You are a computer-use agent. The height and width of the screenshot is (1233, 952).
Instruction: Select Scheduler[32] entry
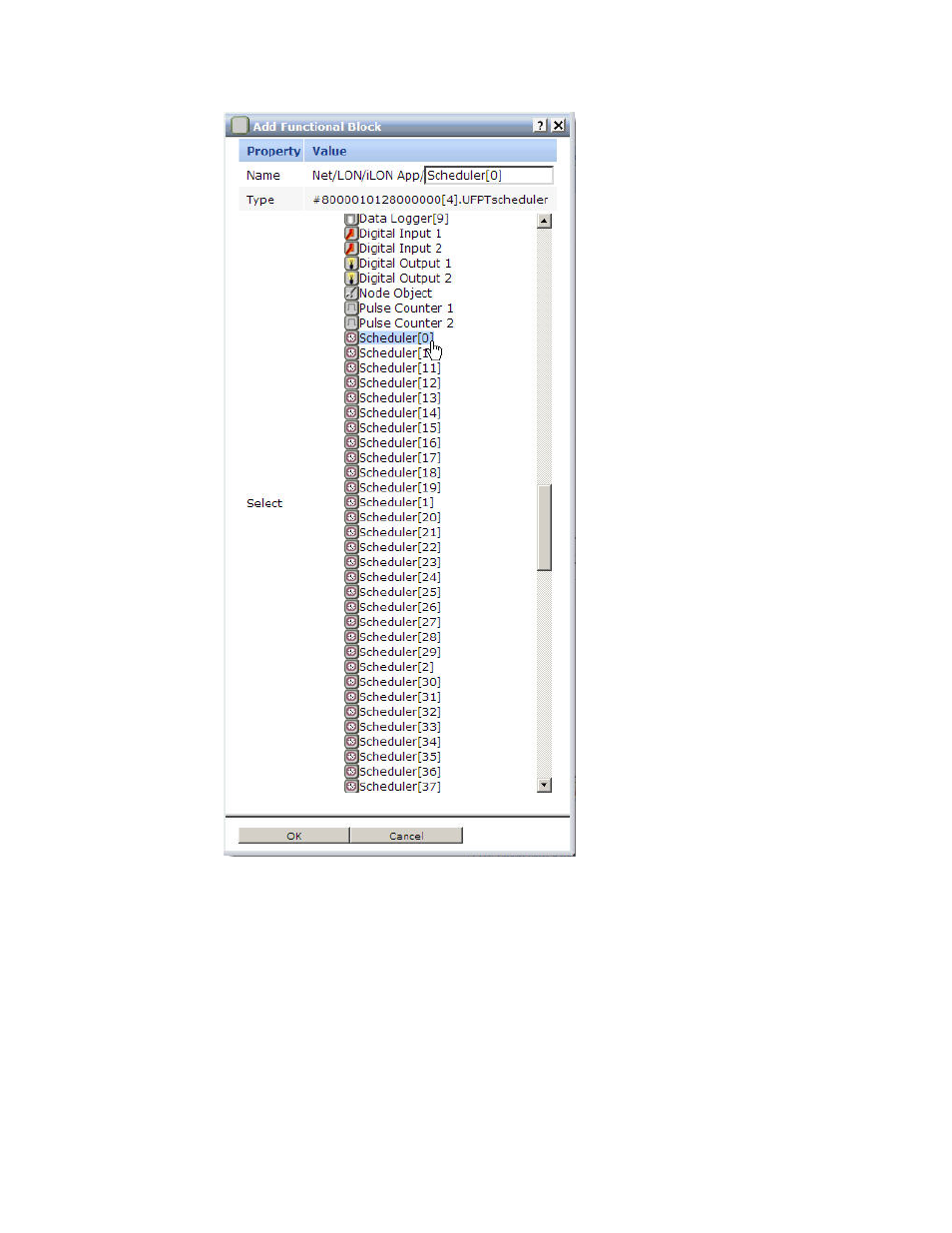tap(399, 713)
